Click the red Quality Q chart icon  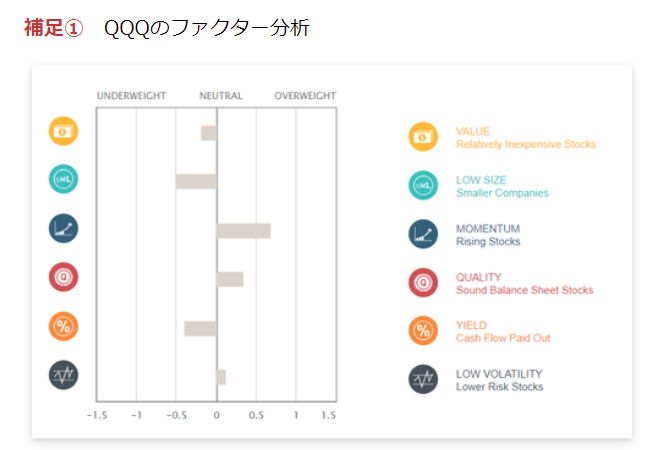63,277
